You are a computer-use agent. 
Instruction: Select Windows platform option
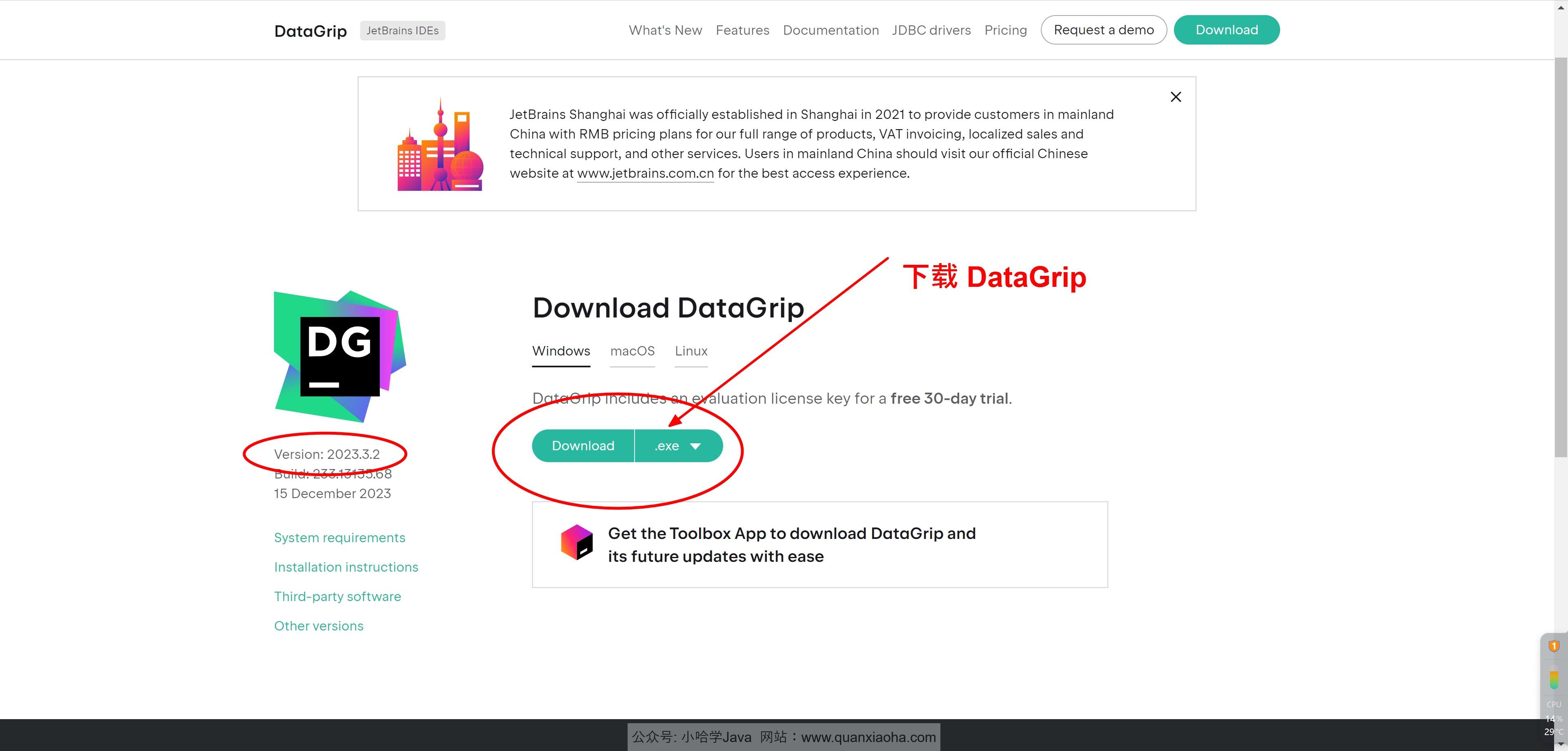point(561,352)
